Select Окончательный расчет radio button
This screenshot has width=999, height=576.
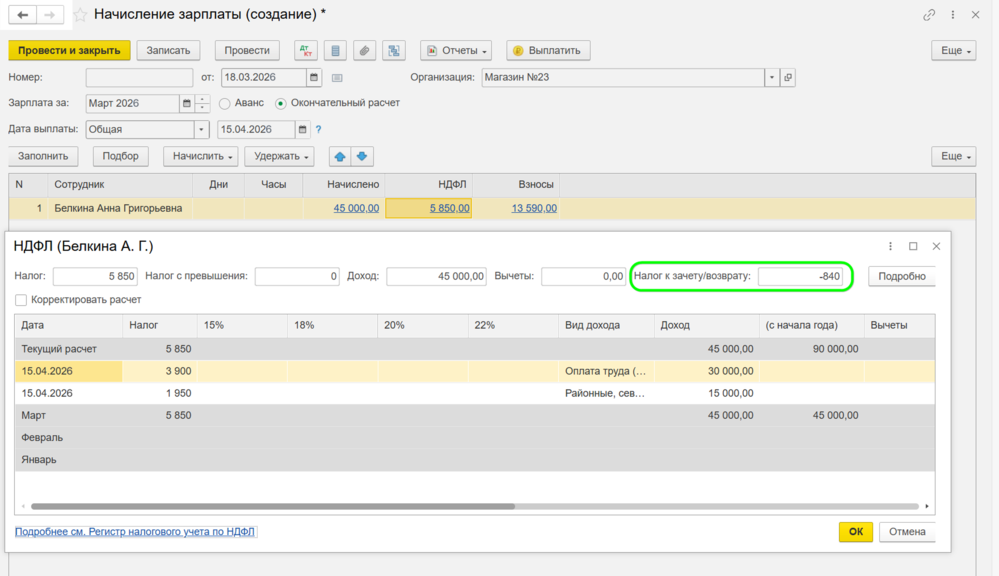tap(281, 103)
